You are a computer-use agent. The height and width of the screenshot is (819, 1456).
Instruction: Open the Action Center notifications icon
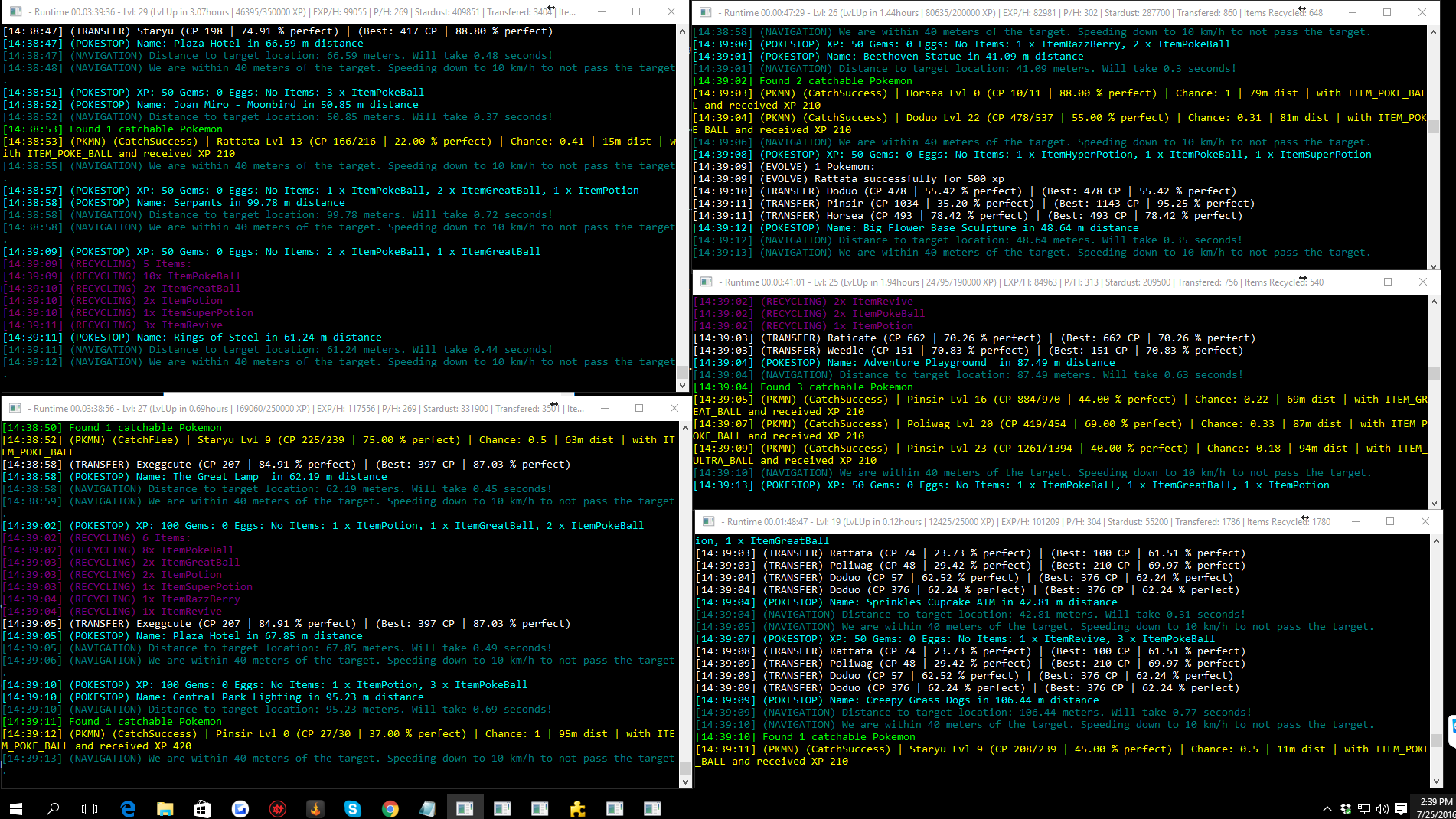1401,808
